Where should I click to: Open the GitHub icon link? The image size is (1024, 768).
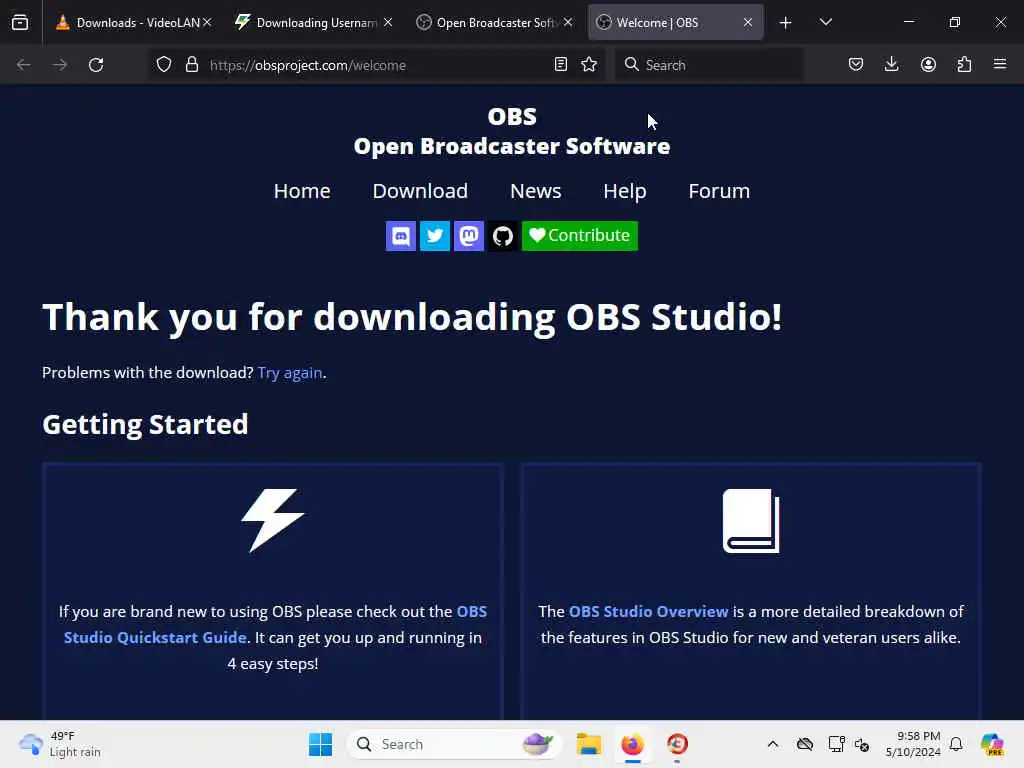[x=503, y=236]
